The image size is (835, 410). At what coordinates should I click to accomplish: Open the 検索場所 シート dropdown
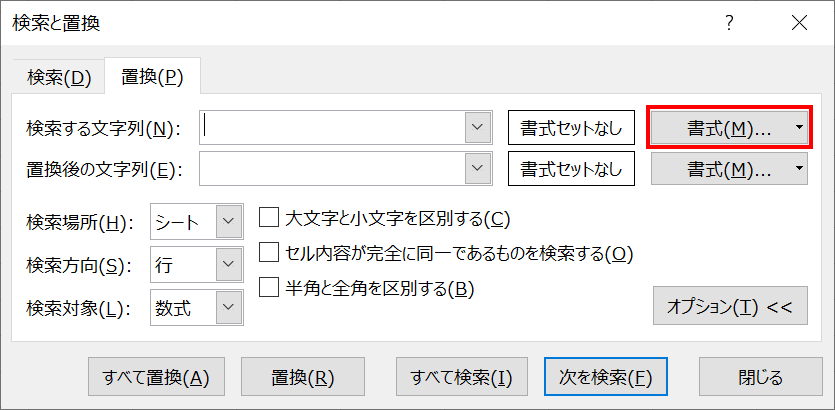(230, 222)
